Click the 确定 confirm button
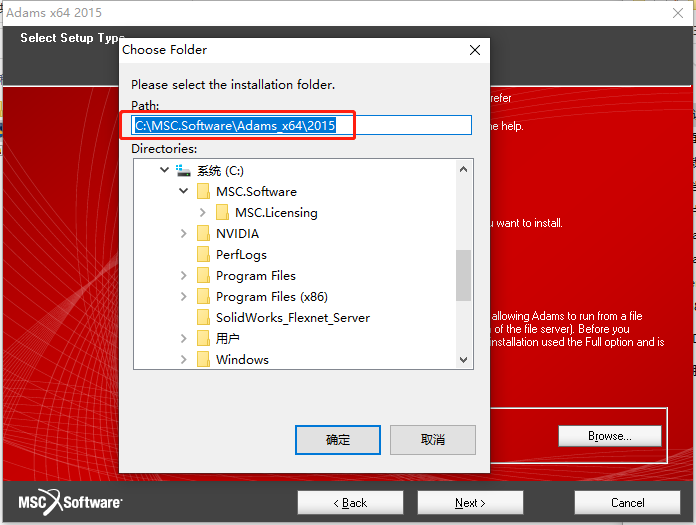The image size is (696, 525). click(338, 439)
